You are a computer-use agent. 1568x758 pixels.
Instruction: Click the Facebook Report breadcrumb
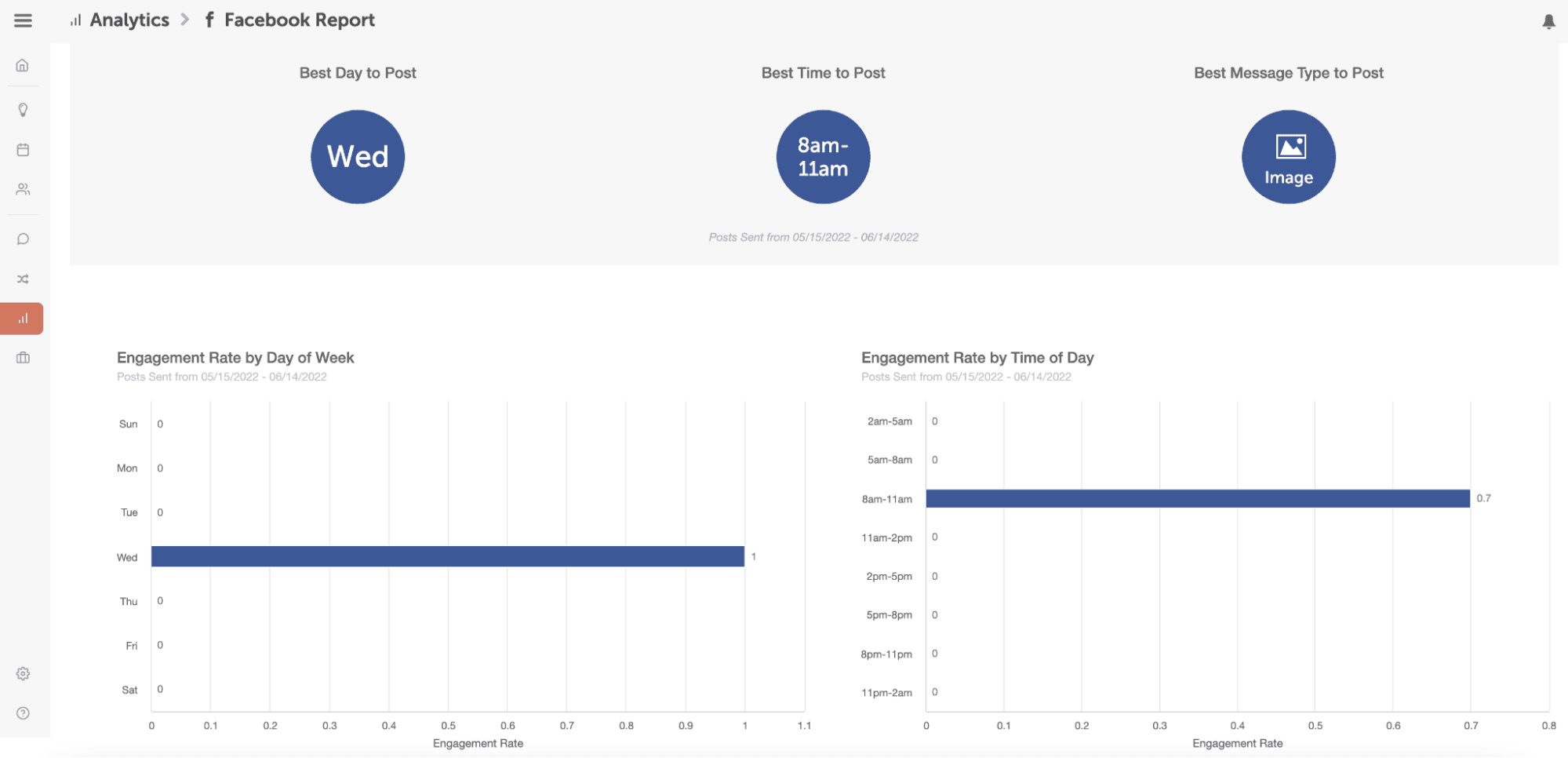(x=299, y=20)
